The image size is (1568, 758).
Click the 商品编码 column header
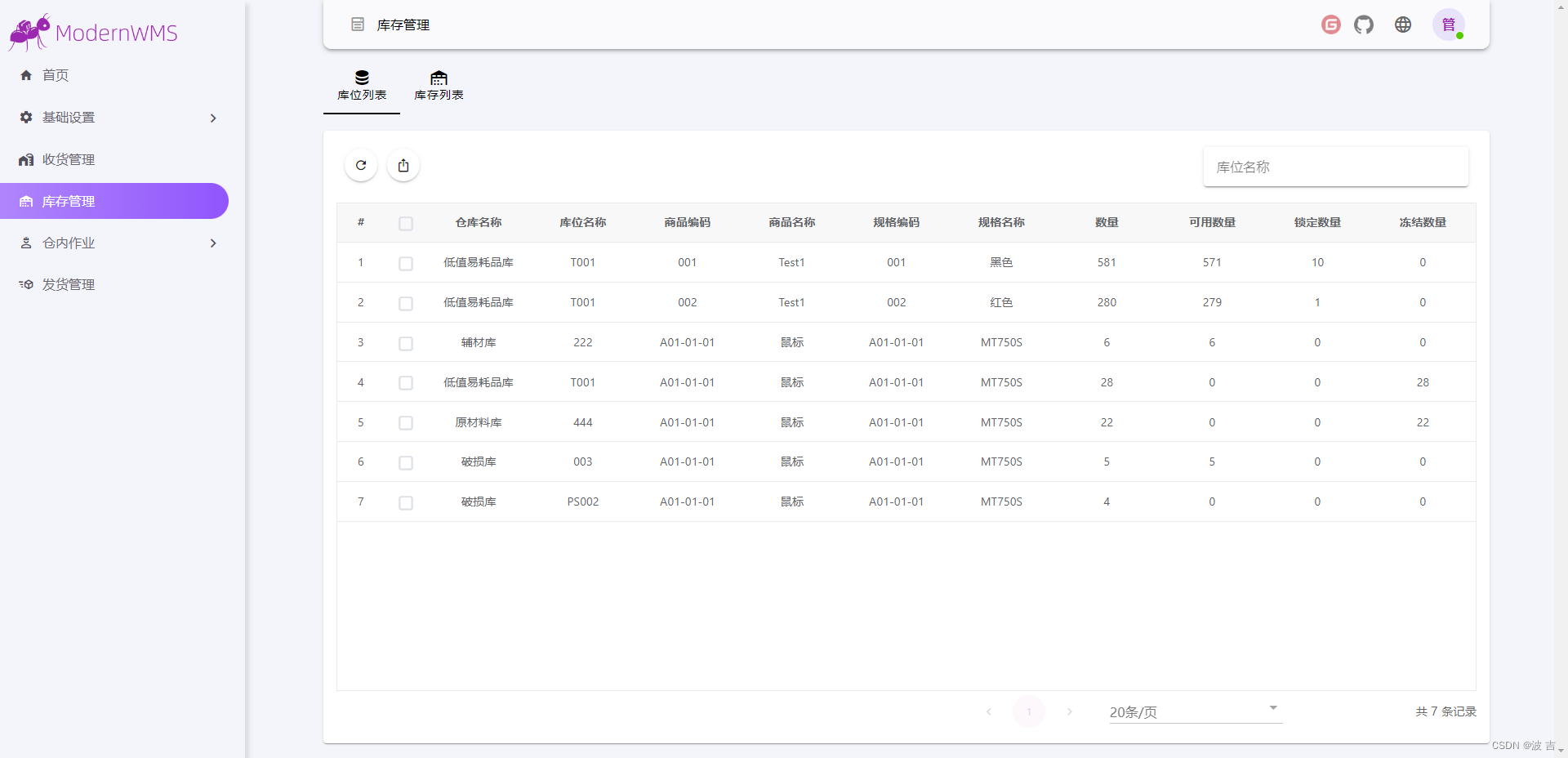tap(688, 222)
